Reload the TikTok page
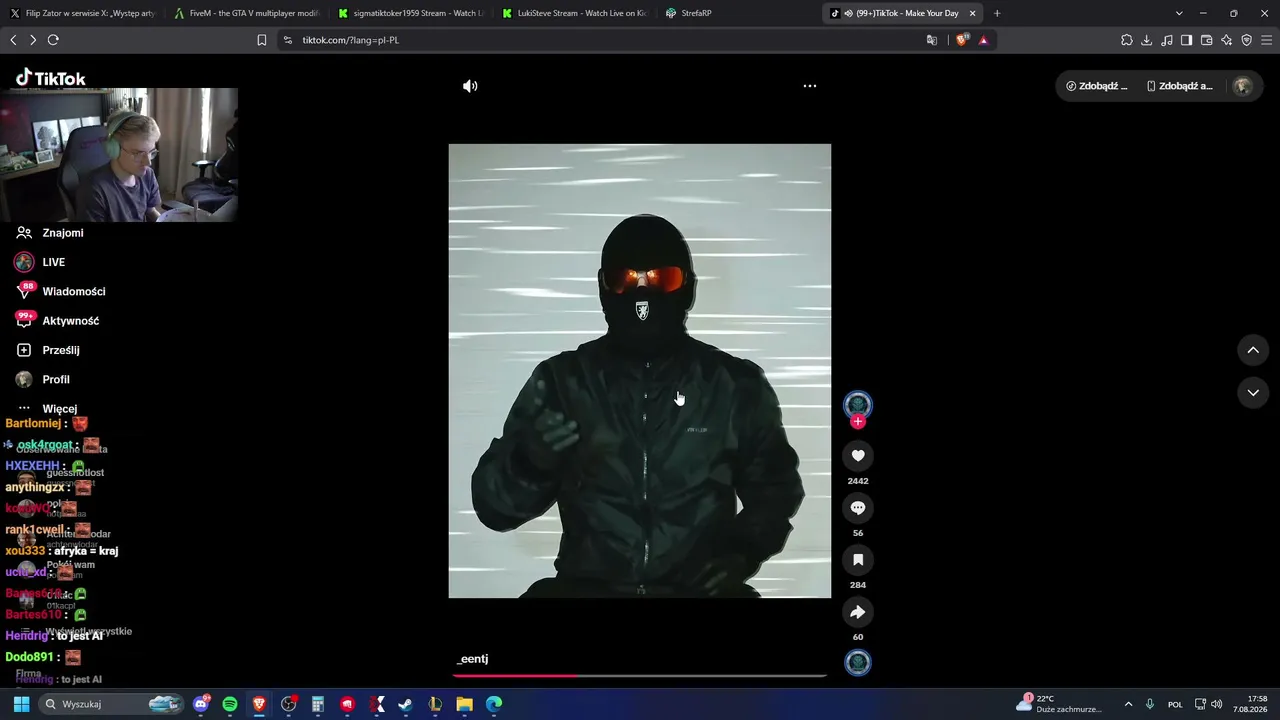 (53, 40)
